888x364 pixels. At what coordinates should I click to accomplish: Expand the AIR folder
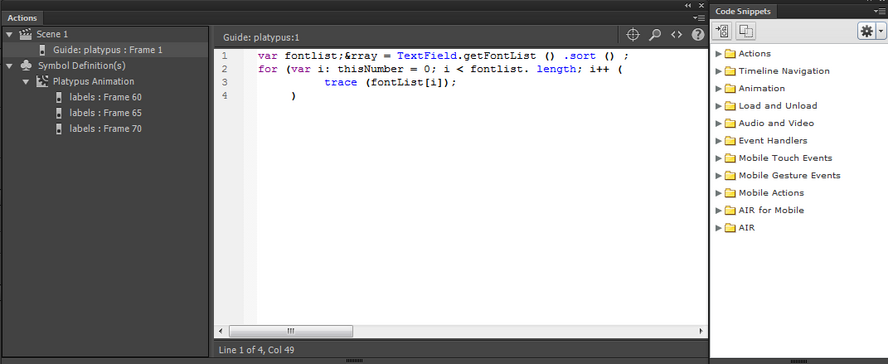tap(719, 228)
